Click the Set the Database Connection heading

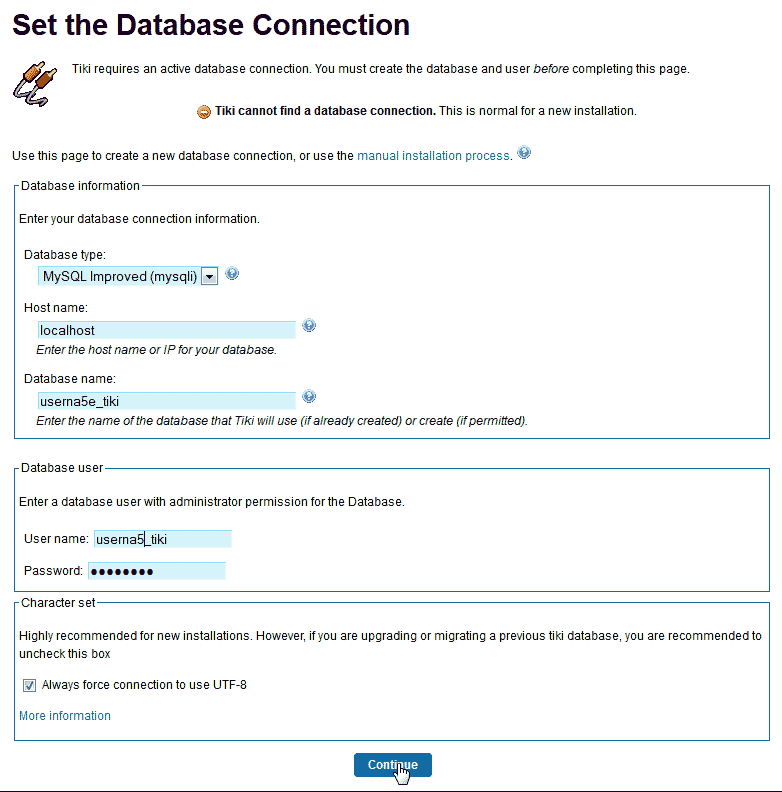(211, 25)
